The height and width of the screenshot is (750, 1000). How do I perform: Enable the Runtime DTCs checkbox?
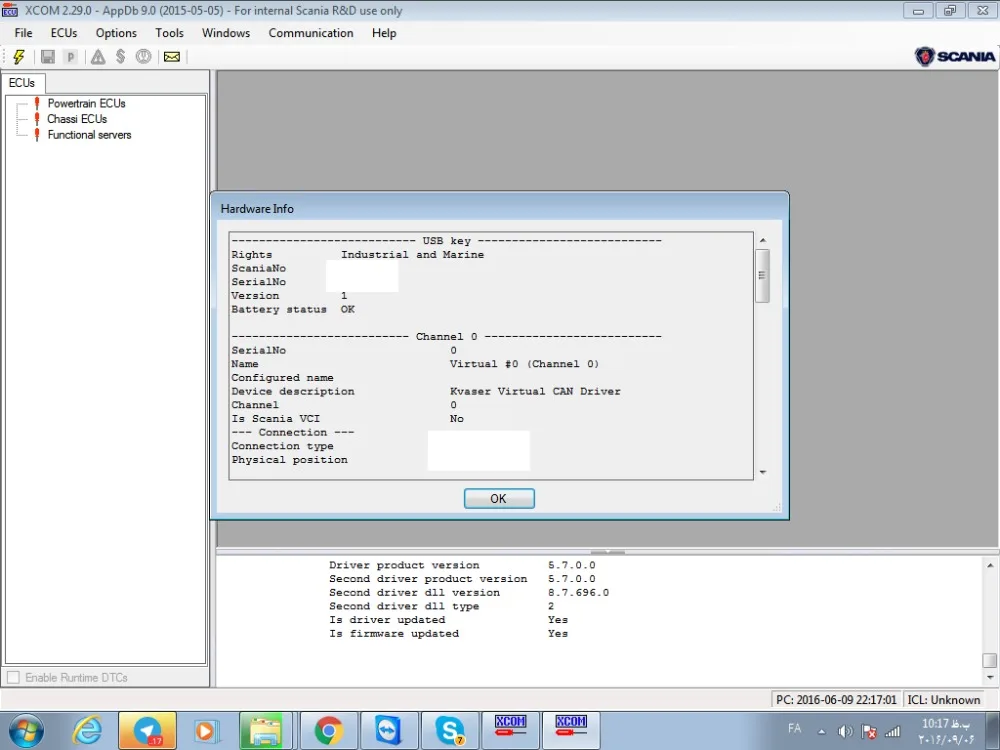(x=13, y=677)
